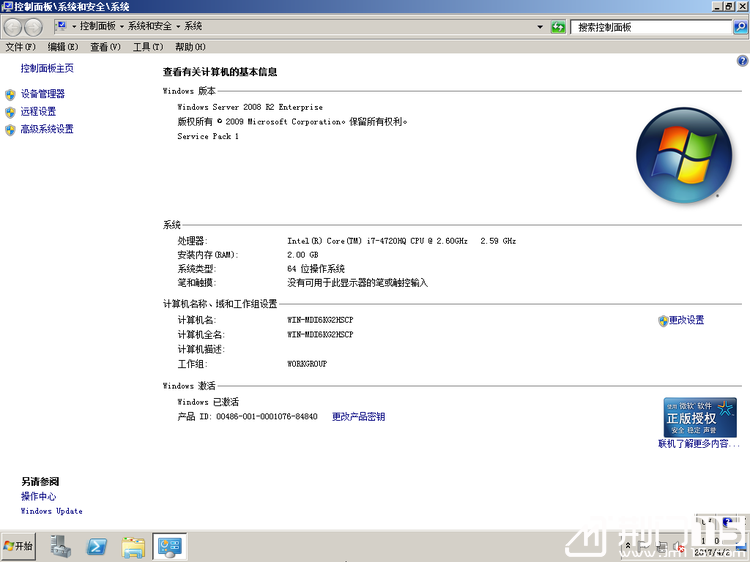Screen dimensions: 750x562
Task: Expand dropdown arrow after 系统和安全 breadcrumb
Action: click(x=178, y=26)
